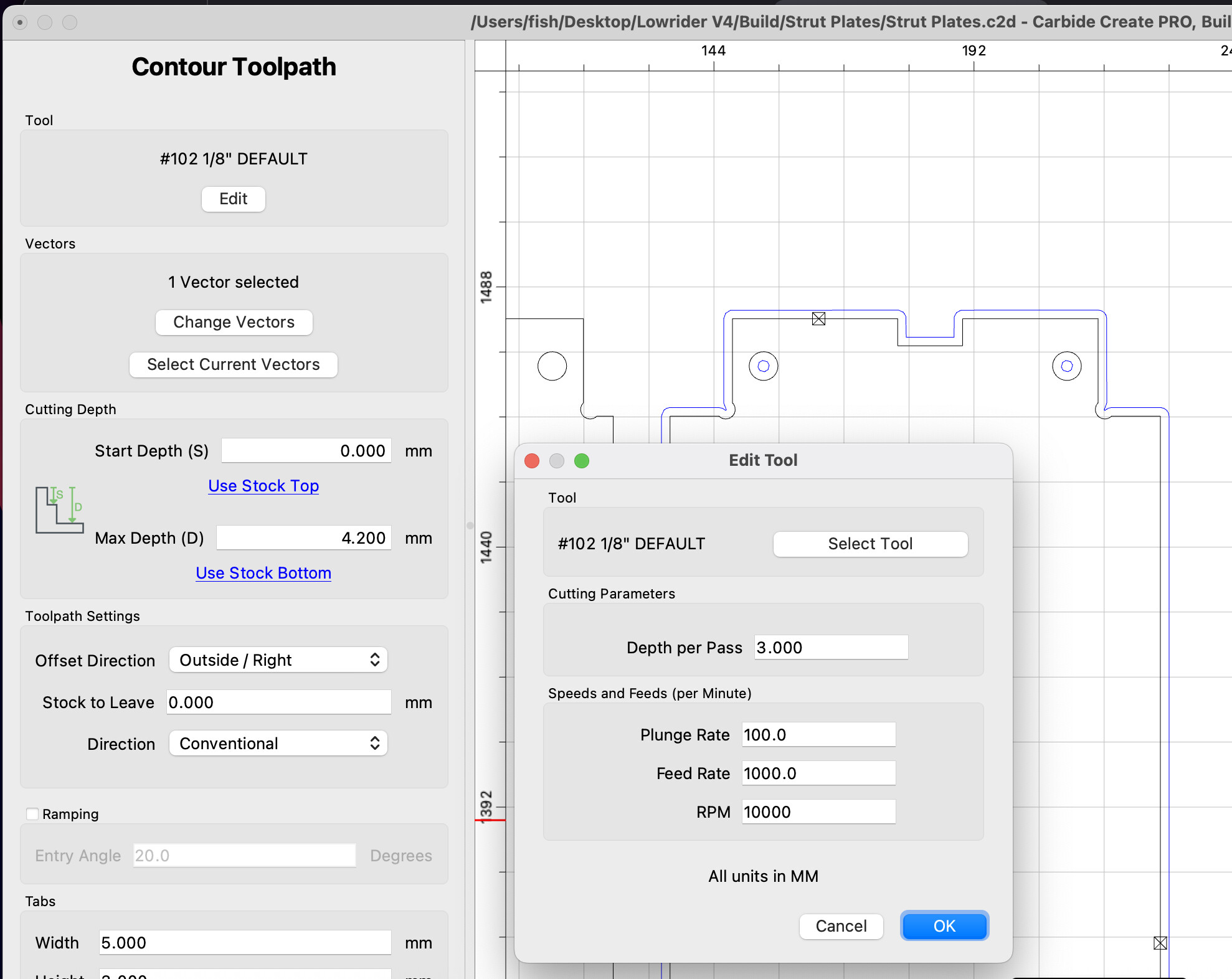Click Use Stock Bottom link
This screenshot has height=979, width=1232.
(x=263, y=573)
